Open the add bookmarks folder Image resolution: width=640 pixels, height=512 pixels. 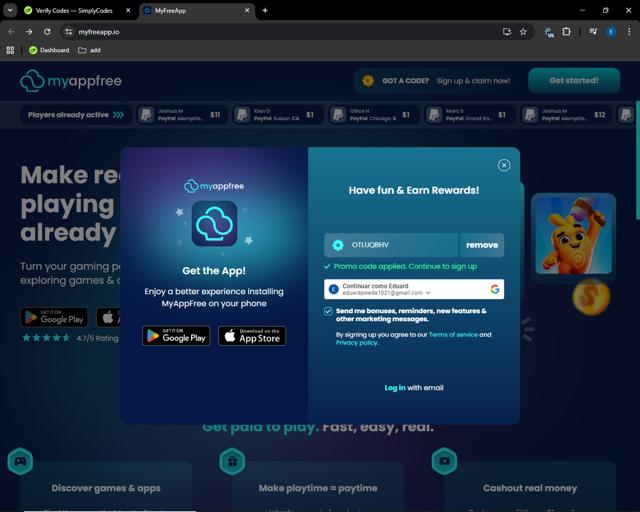pyautogui.click(x=89, y=50)
